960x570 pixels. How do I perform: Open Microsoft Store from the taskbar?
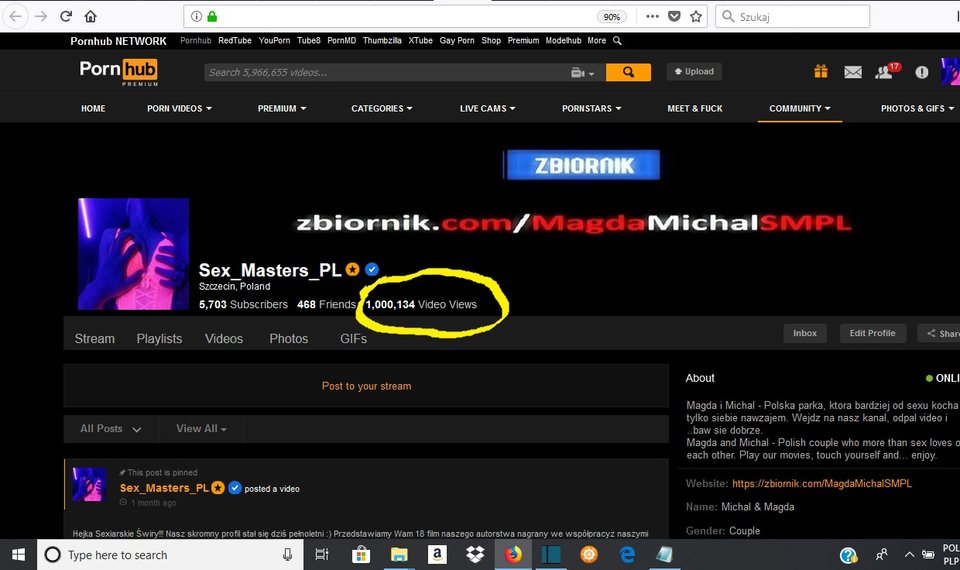361,555
